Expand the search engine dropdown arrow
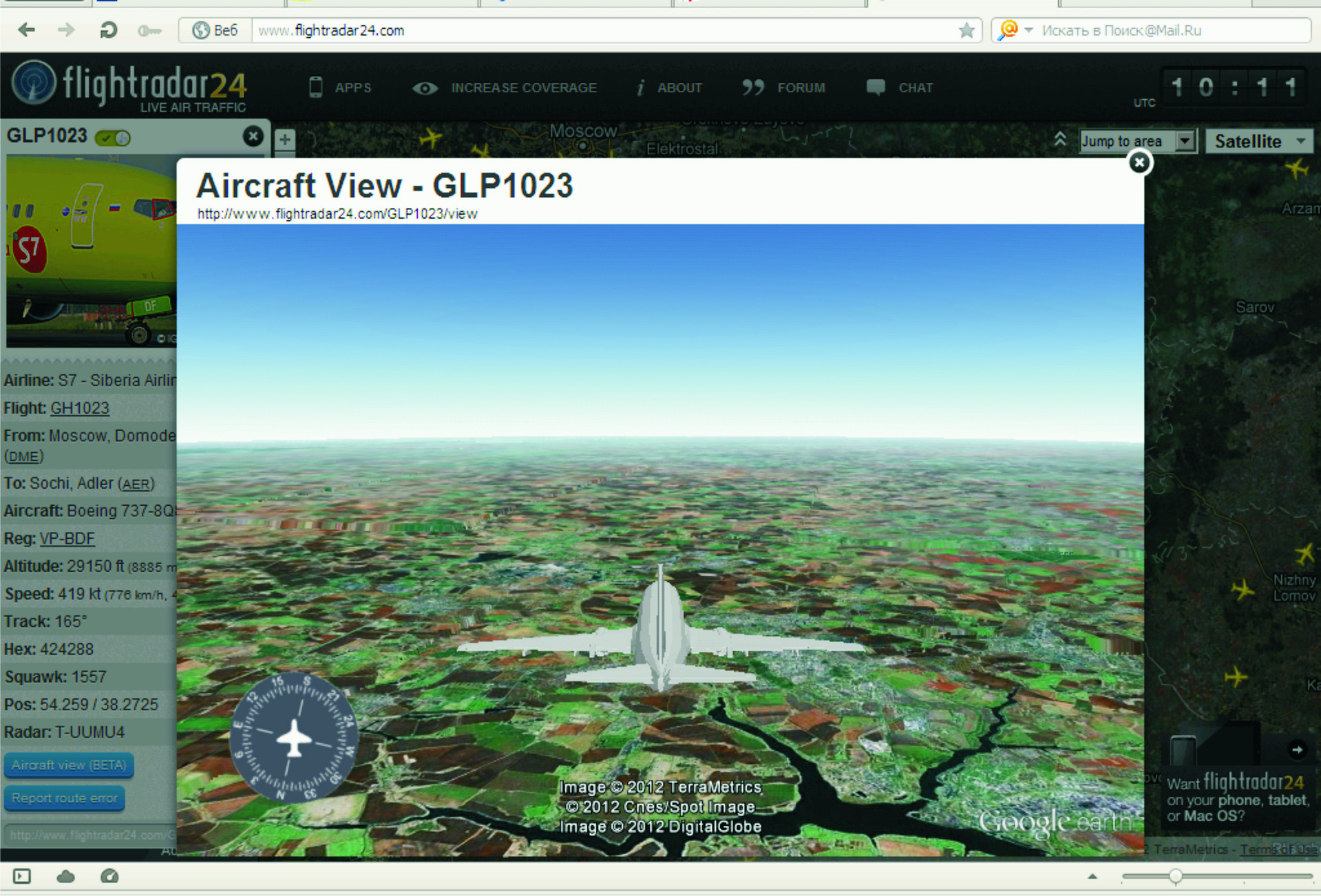Viewport: 1321px width, 896px height. tap(1028, 30)
